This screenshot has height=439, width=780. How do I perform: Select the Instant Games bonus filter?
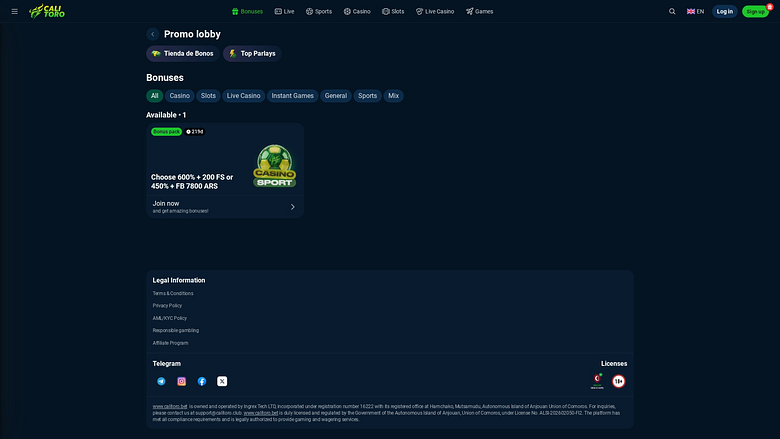point(292,96)
